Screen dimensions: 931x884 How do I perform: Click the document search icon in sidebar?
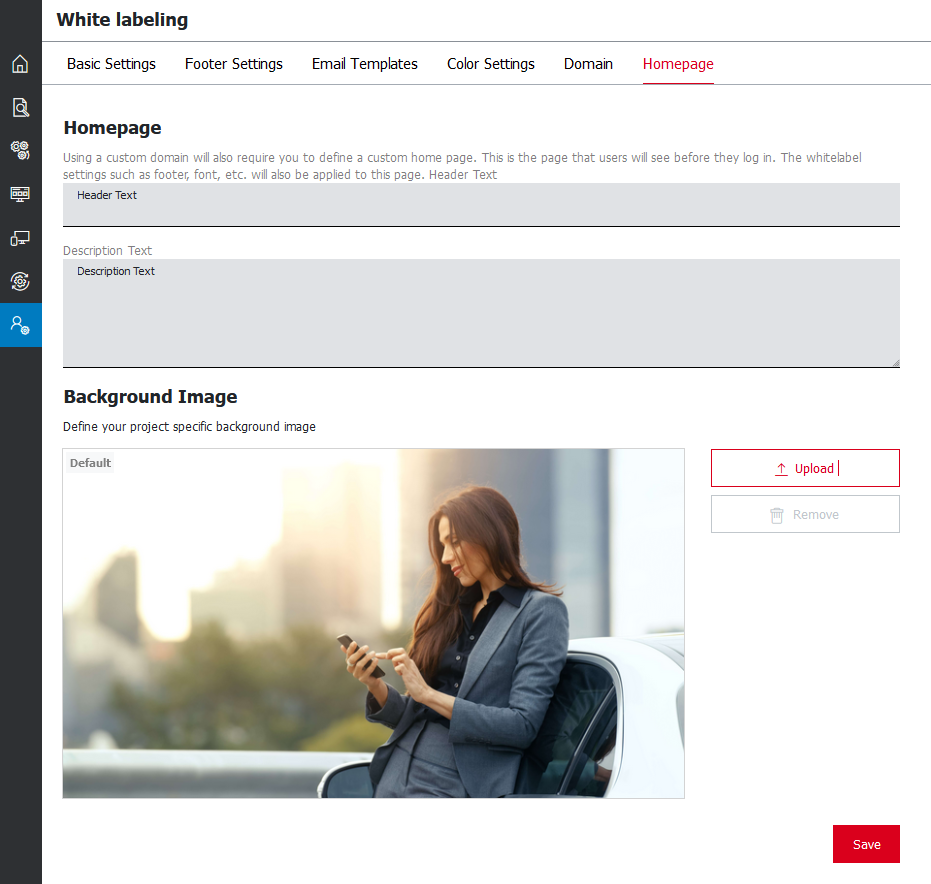20,108
